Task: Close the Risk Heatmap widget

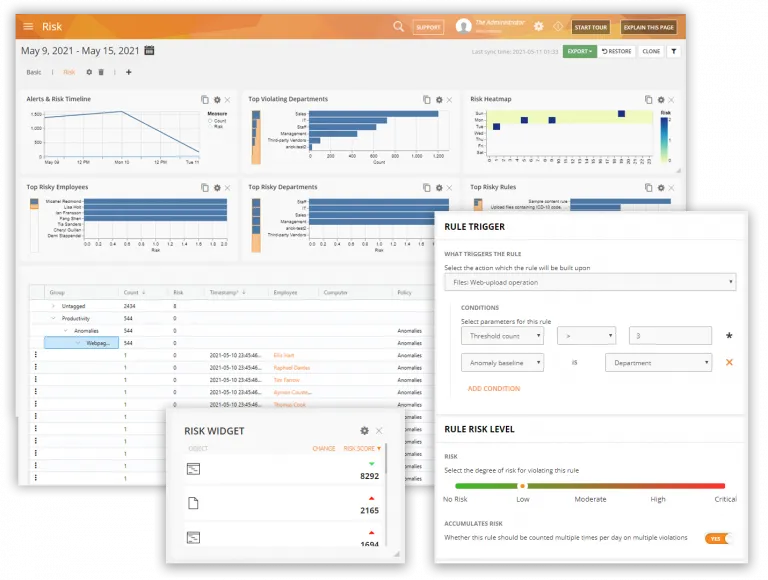Action: (672, 100)
